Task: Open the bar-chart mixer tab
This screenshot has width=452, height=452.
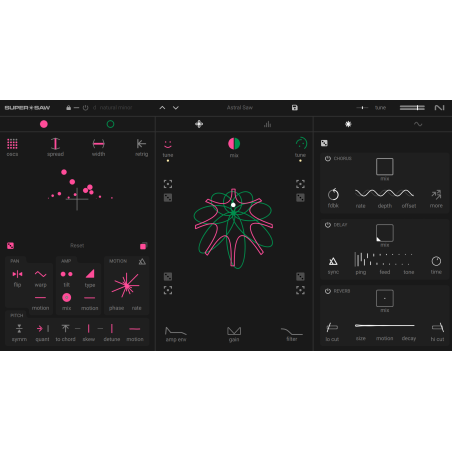Action: tap(267, 124)
